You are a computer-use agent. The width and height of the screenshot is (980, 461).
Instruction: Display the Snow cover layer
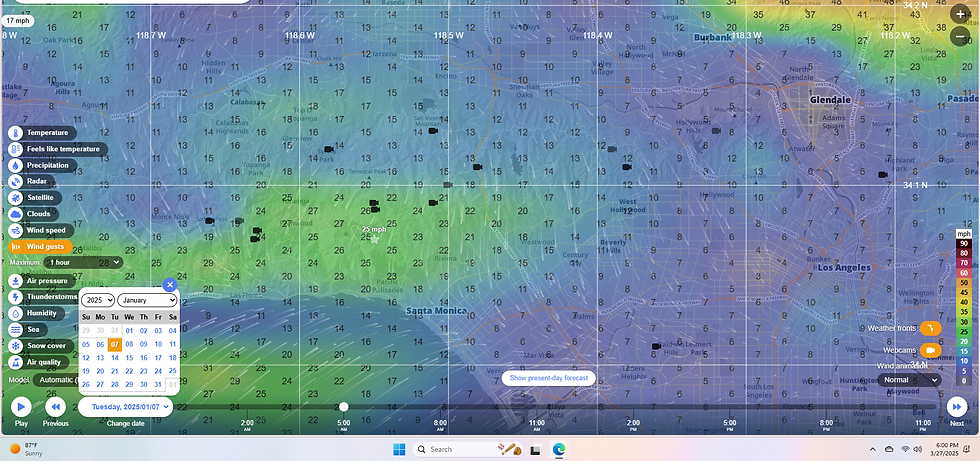tap(41, 345)
